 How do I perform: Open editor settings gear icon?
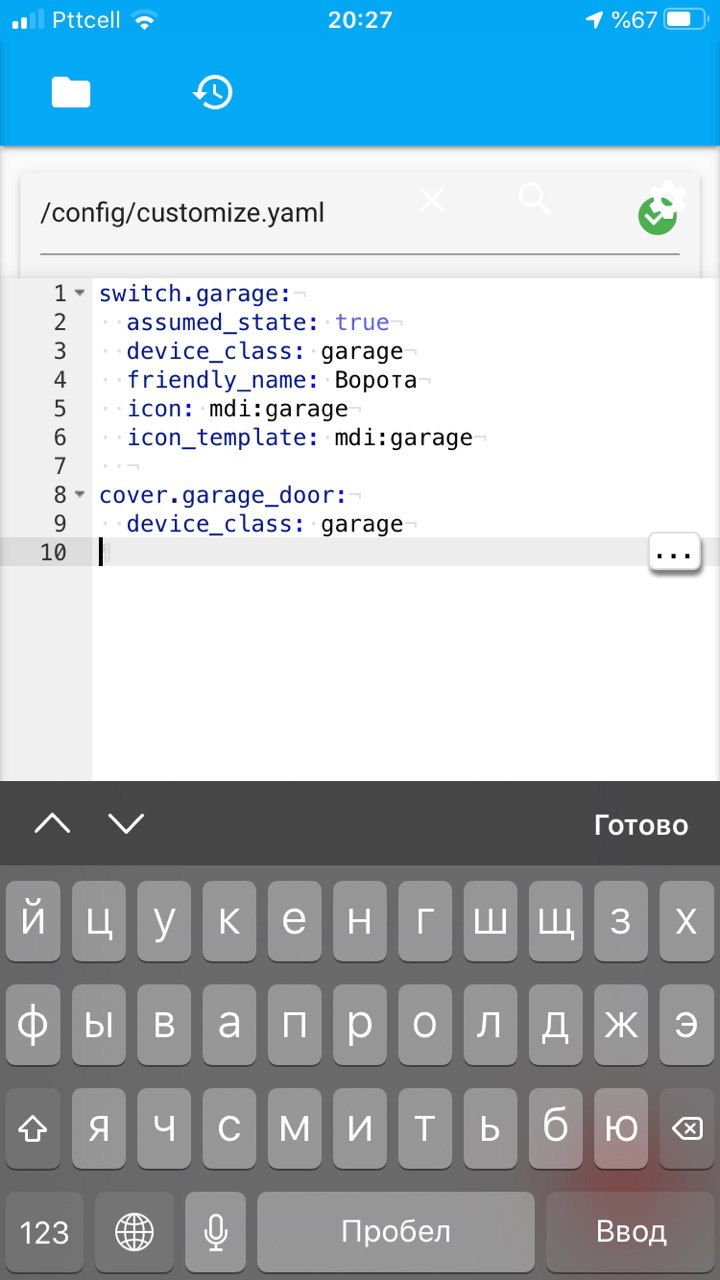click(668, 197)
